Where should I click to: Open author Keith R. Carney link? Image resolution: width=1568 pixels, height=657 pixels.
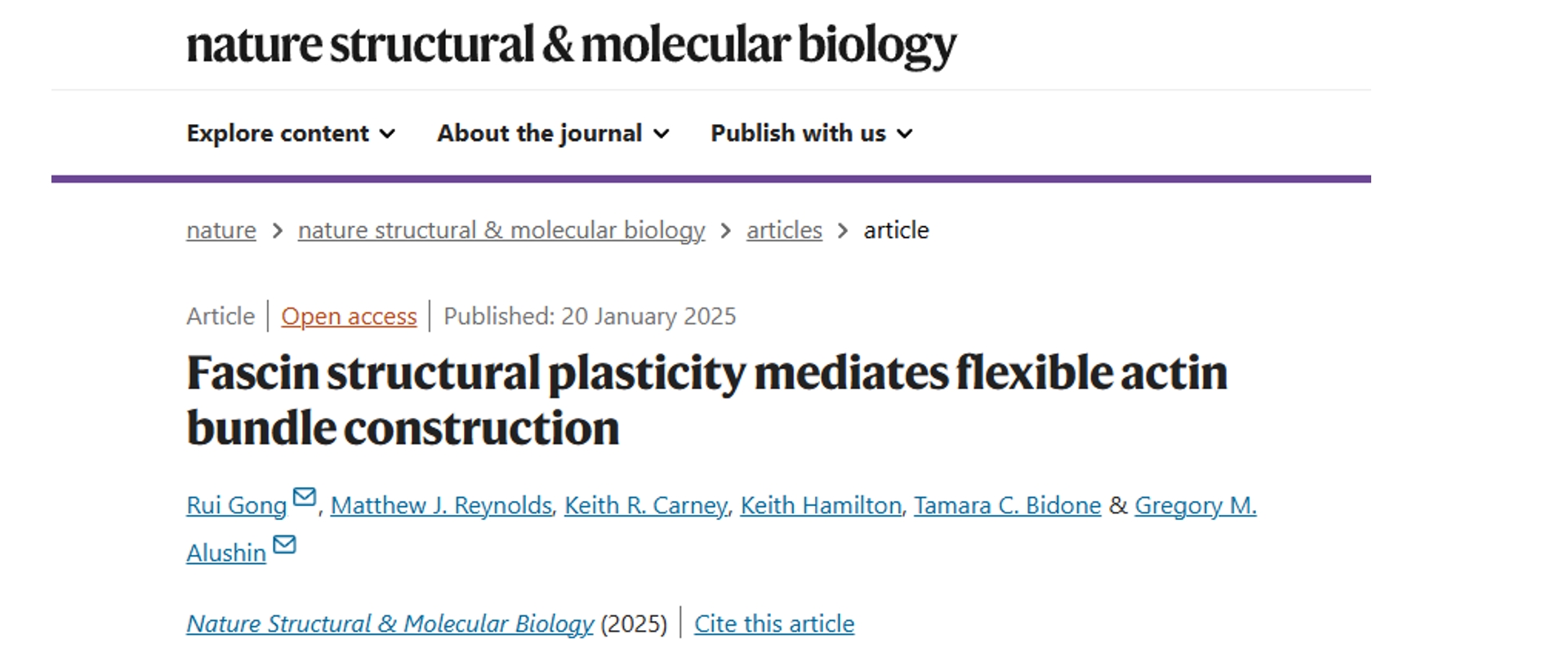pos(645,505)
